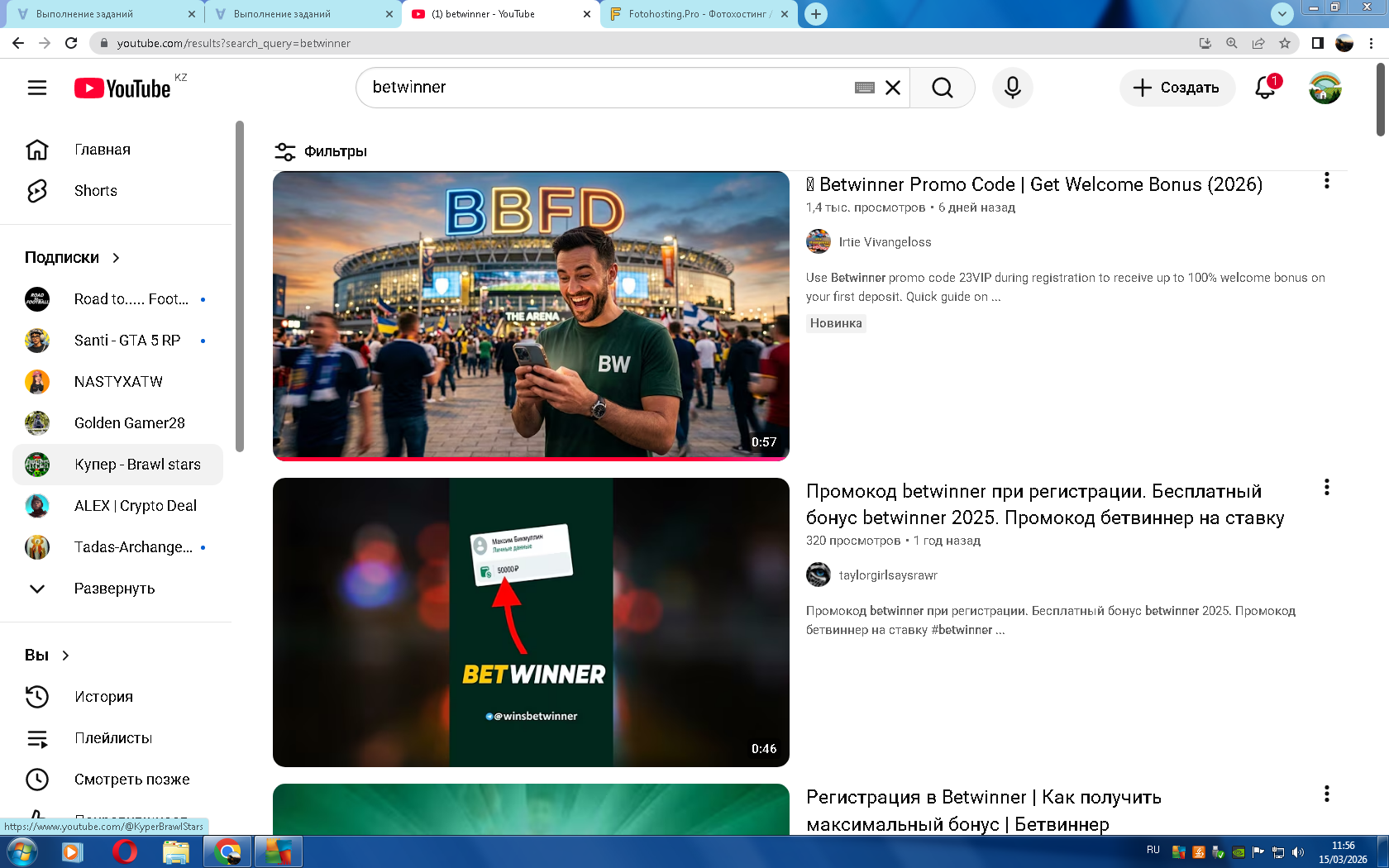Open Shorts in the sidebar
The height and width of the screenshot is (868, 1389).
pos(95,191)
